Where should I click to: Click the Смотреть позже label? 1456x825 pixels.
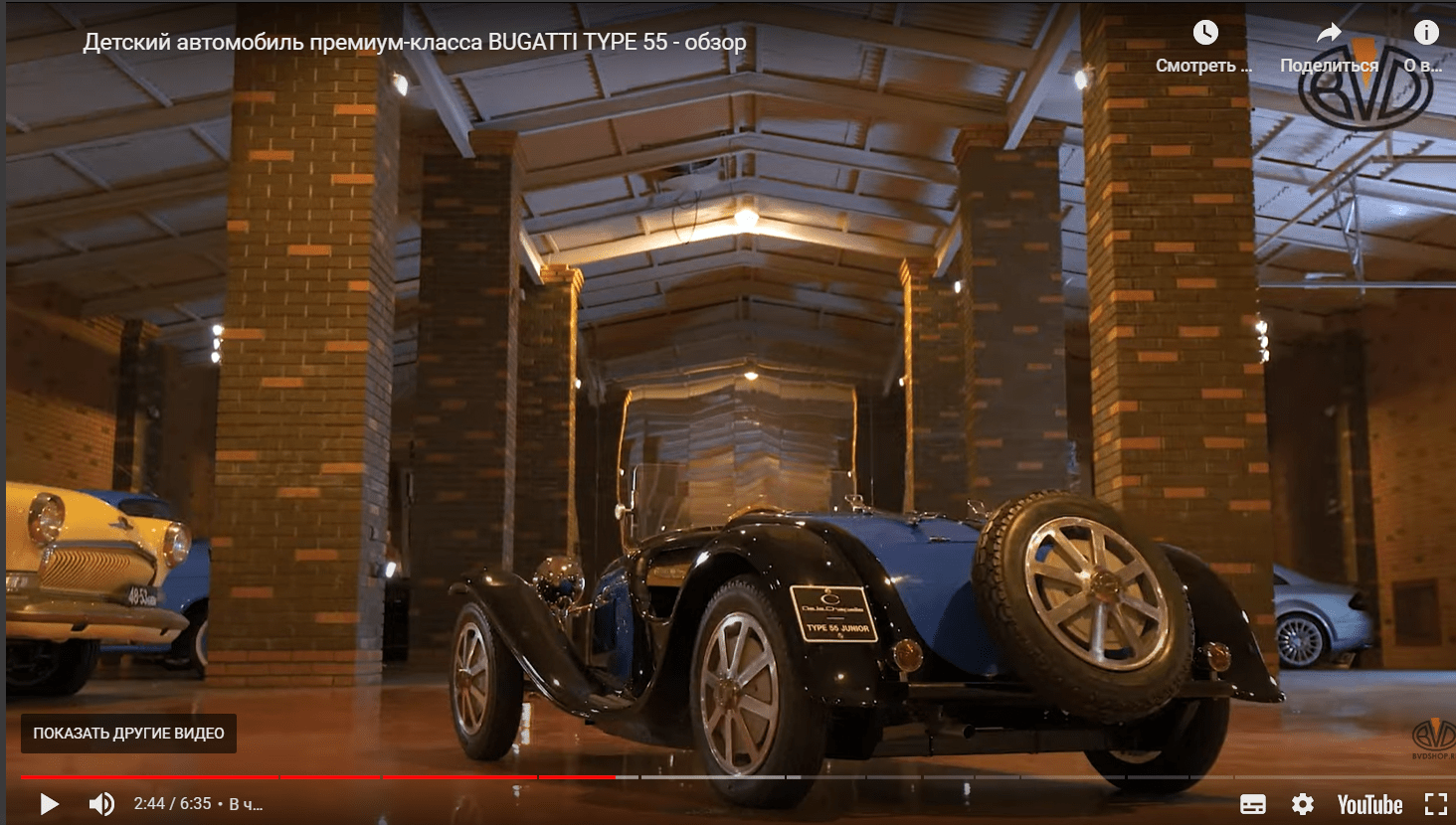point(1203,66)
